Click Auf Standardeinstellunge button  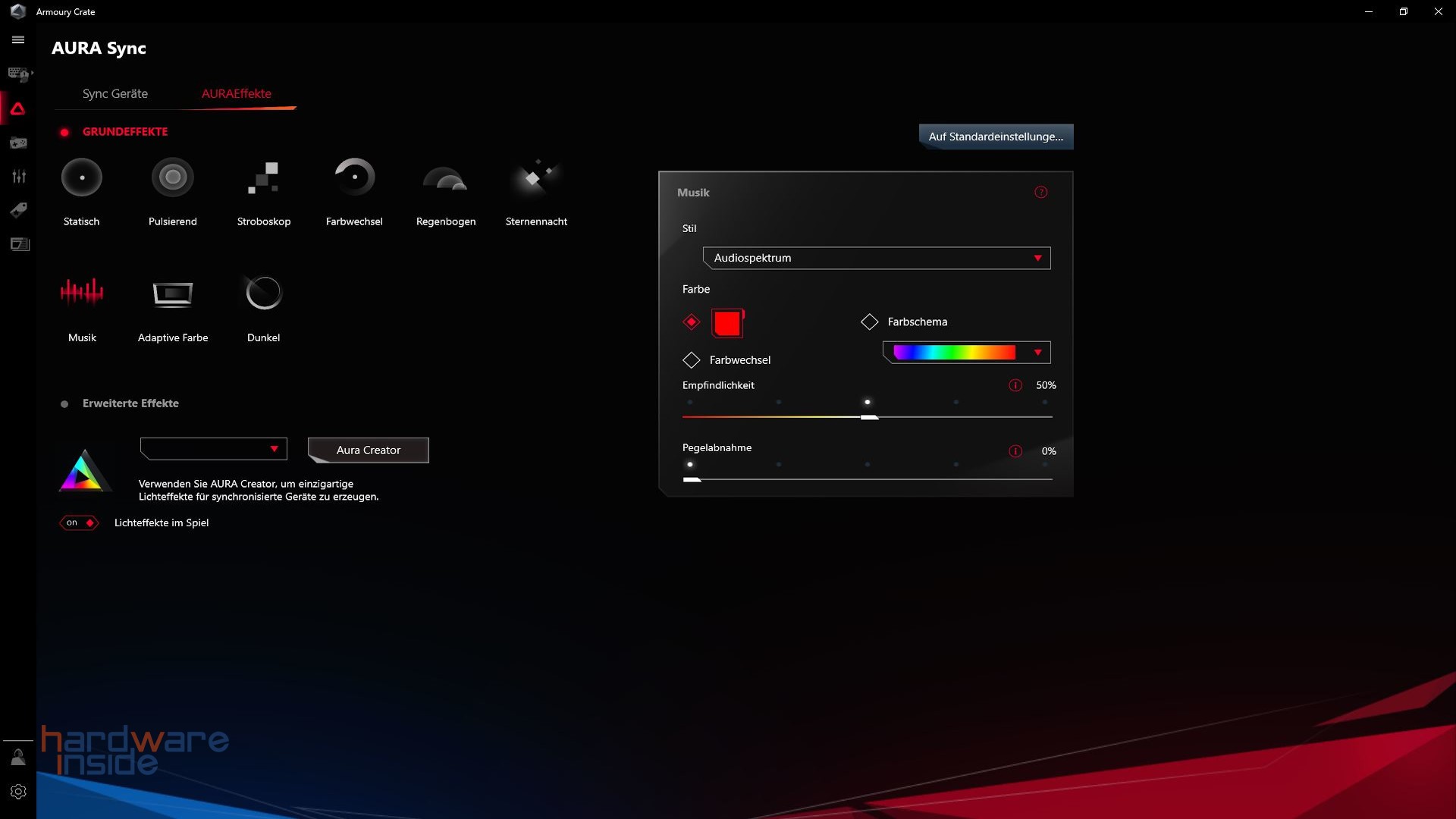(996, 136)
